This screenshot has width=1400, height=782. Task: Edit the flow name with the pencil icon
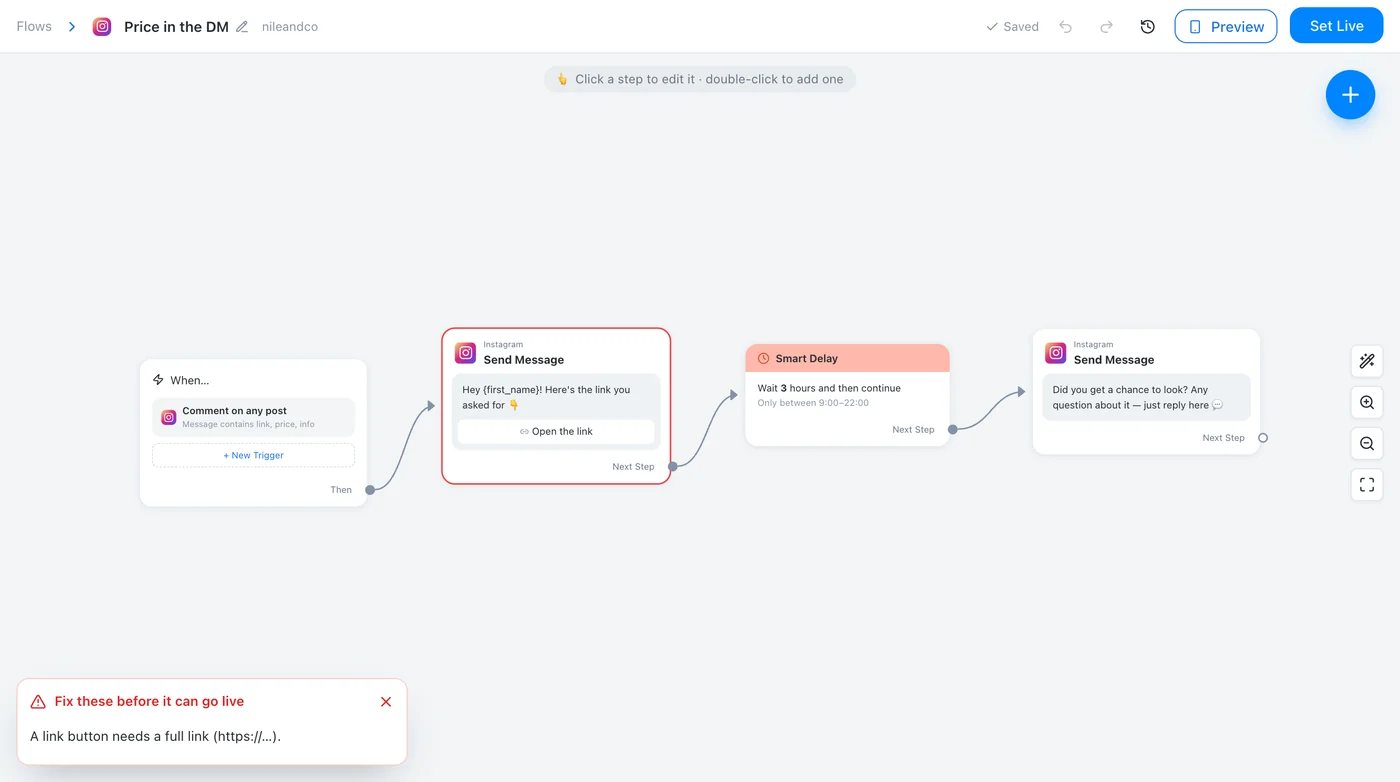(x=242, y=27)
